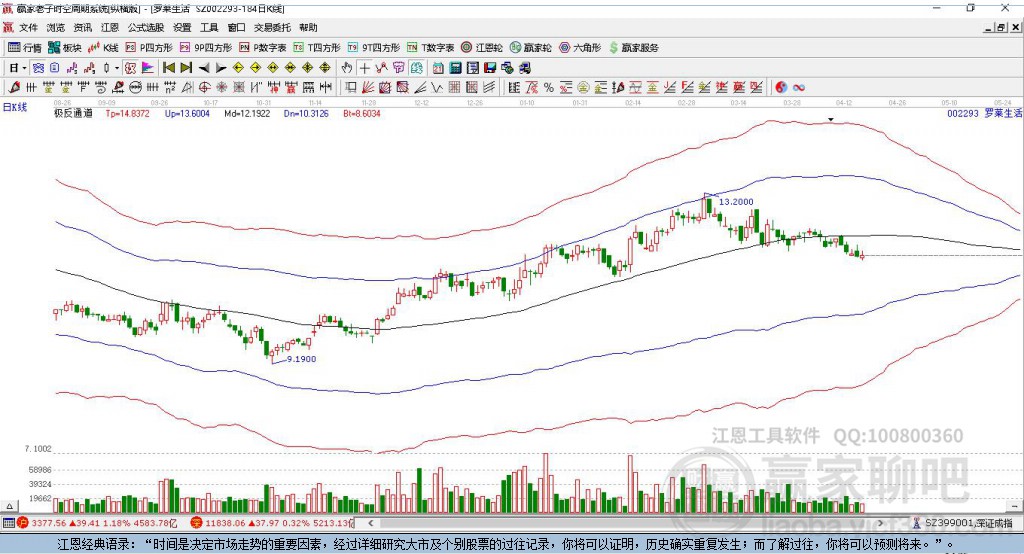The height and width of the screenshot is (554, 1024).
Task: Click the status bar left scroll arrow
Action: coord(371,523)
